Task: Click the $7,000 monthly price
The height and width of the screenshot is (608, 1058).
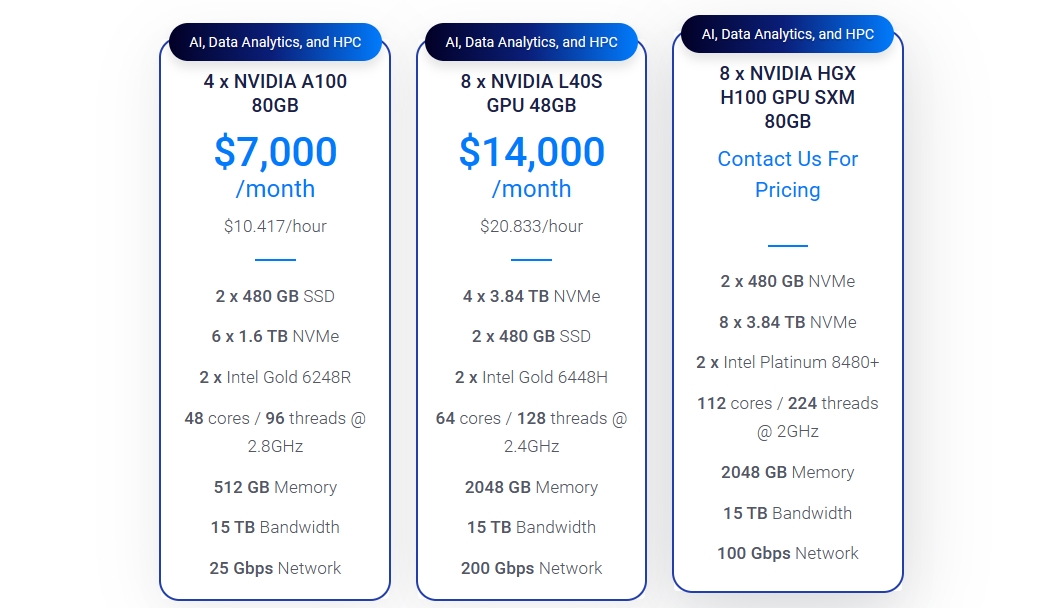Action: pos(275,152)
